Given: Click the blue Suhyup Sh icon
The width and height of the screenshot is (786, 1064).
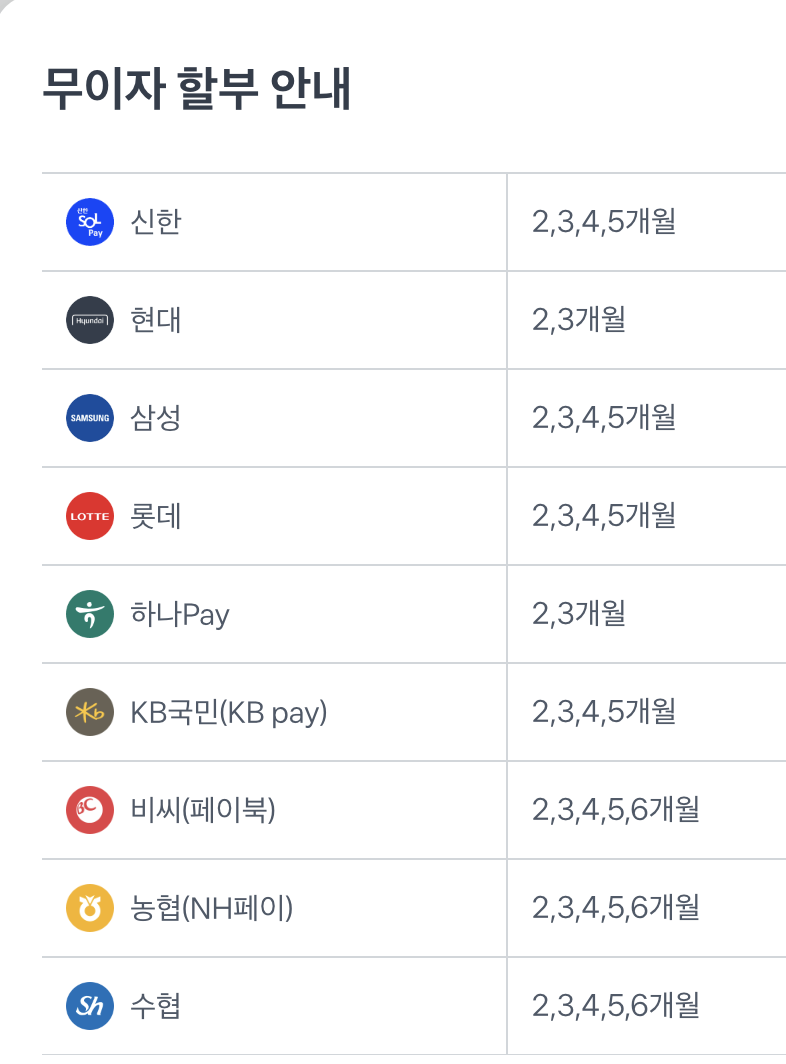Looking at the screenshot, I should 90,1006.
